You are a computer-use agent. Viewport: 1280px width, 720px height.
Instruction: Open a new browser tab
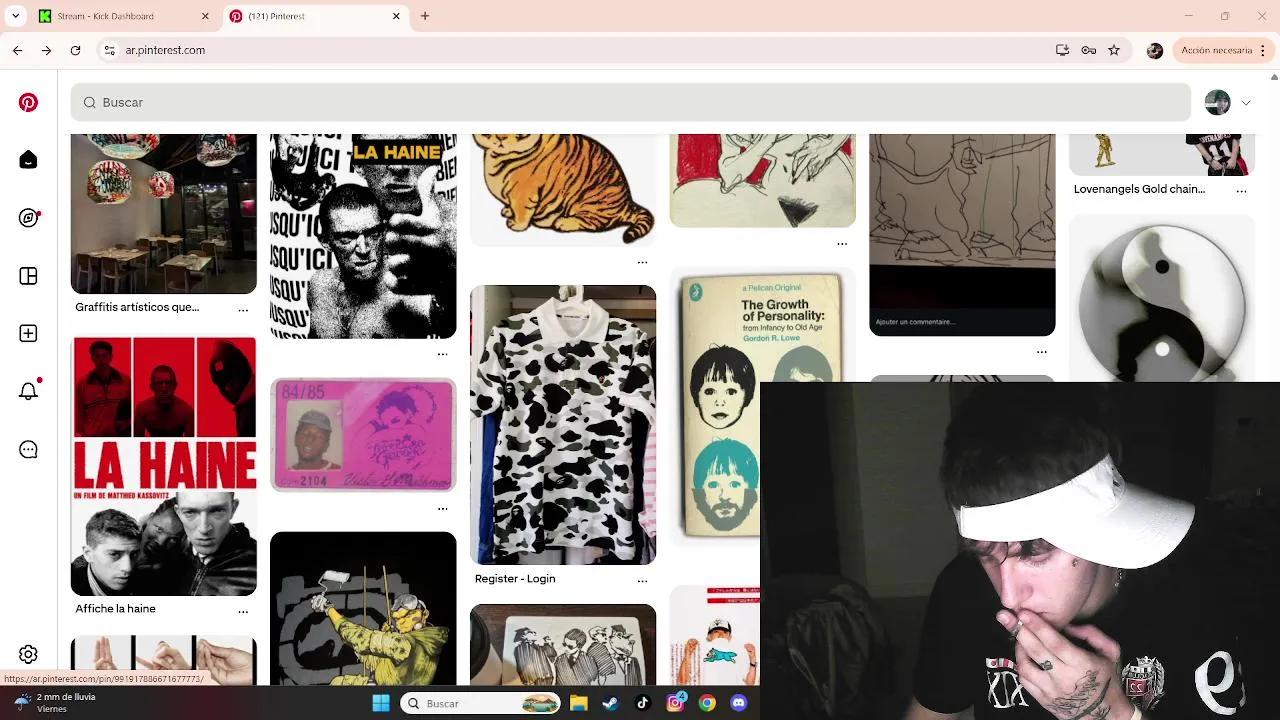pos(425,16)
